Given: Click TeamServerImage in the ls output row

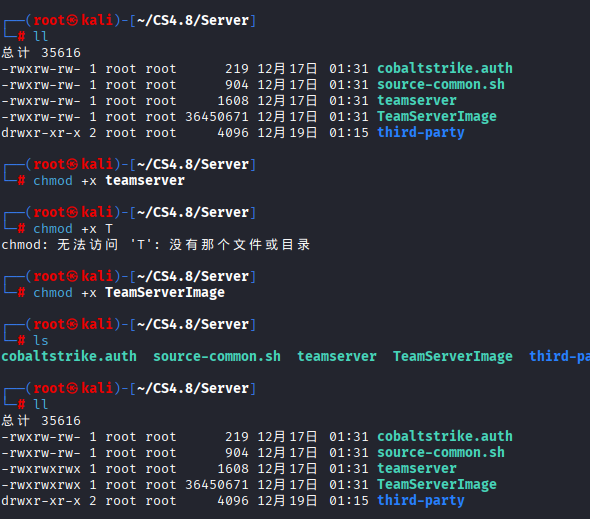Looking at the screenshot, I should tap(453, 356).
